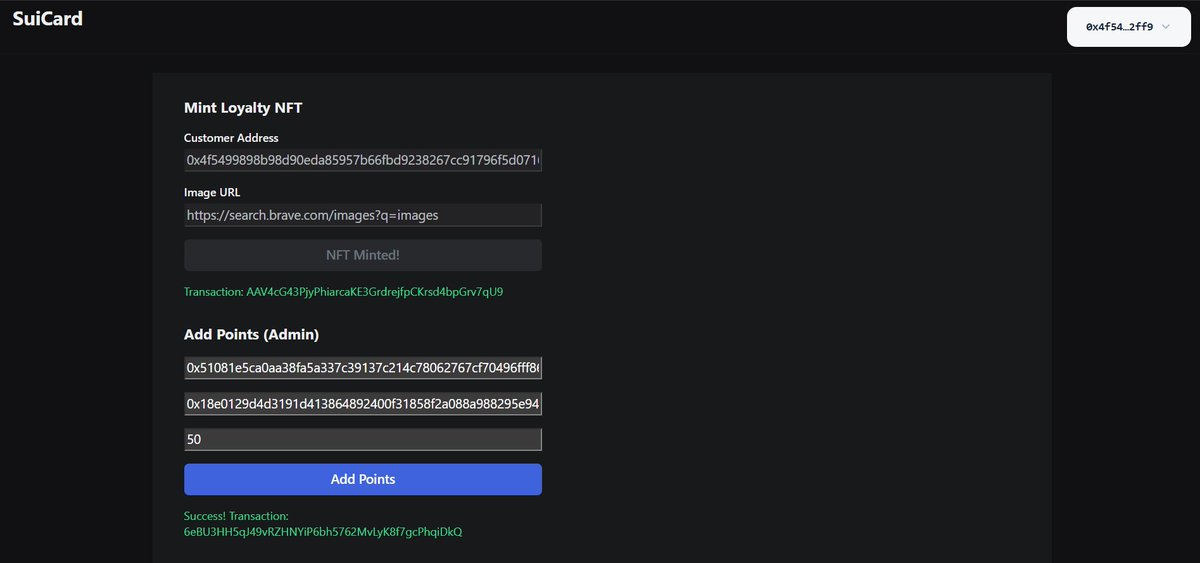Focus the 0x51081e5c… admin input field

pyautogui.click(x=363, y=368)
